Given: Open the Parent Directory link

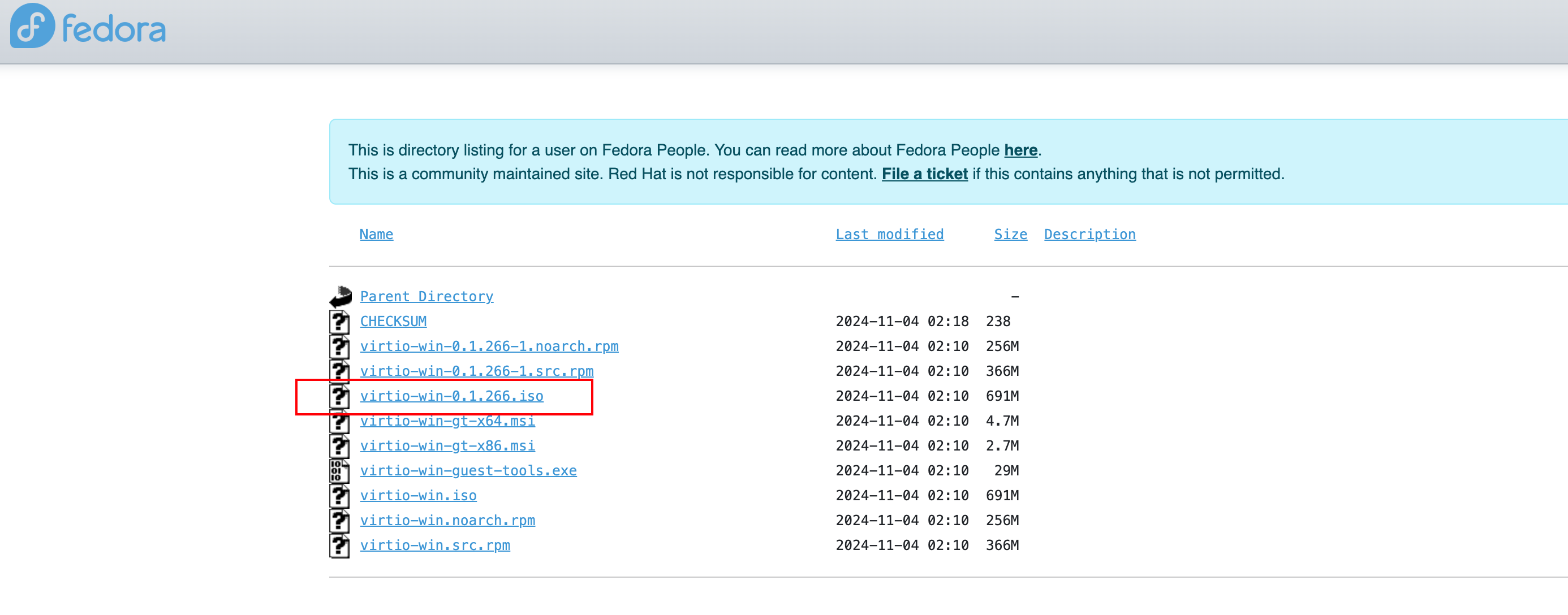Looking at the screenshot, I should (426, 296).
